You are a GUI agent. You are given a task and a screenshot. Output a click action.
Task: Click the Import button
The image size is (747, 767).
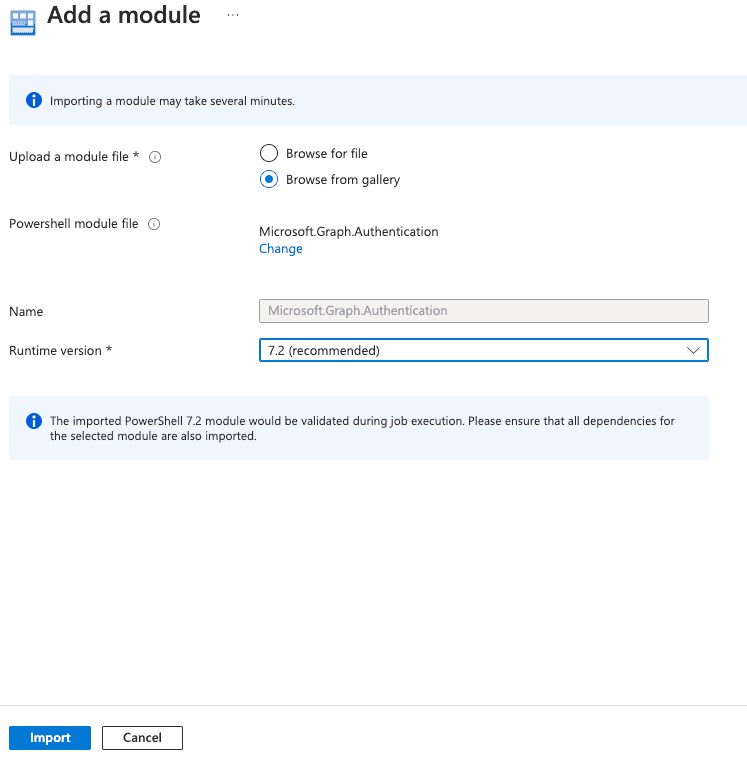[50, 738]
